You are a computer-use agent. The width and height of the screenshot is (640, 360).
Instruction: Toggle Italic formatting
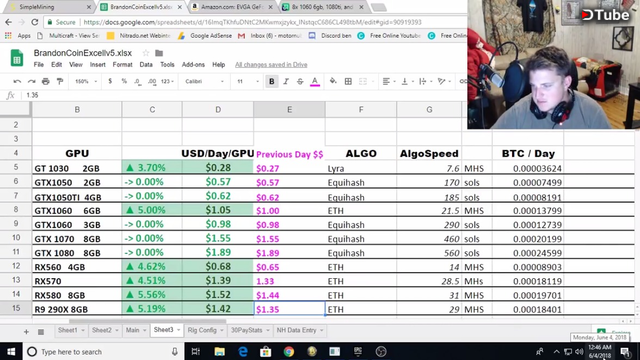click(x=286, y=82)
